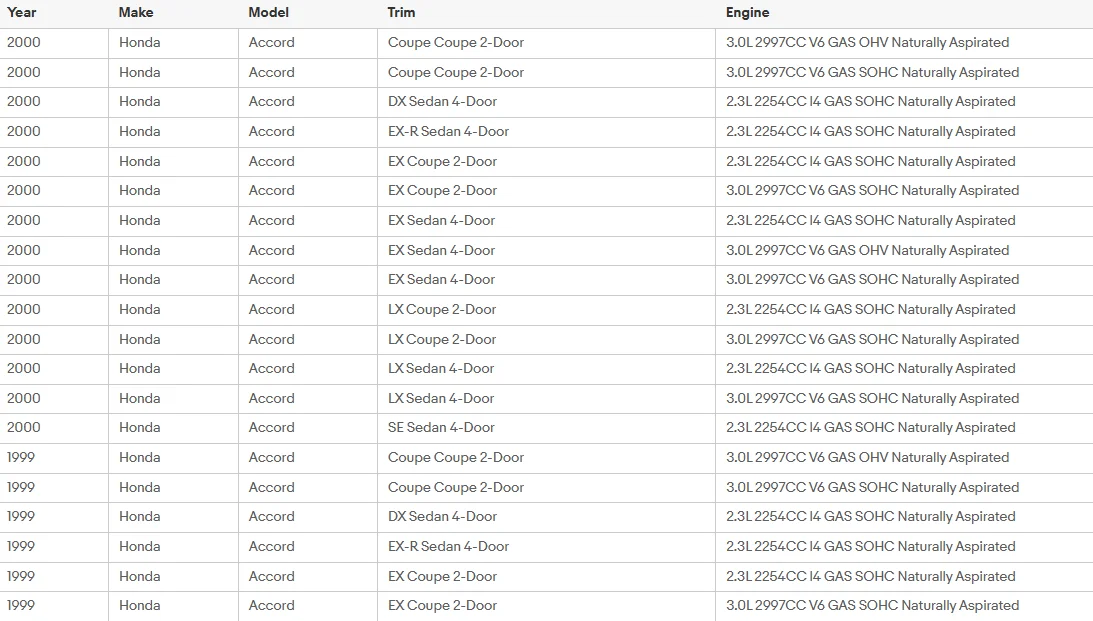
Task: Select 2000 LX Coupe 2.3L engine cell
Action: click(904, 309)
